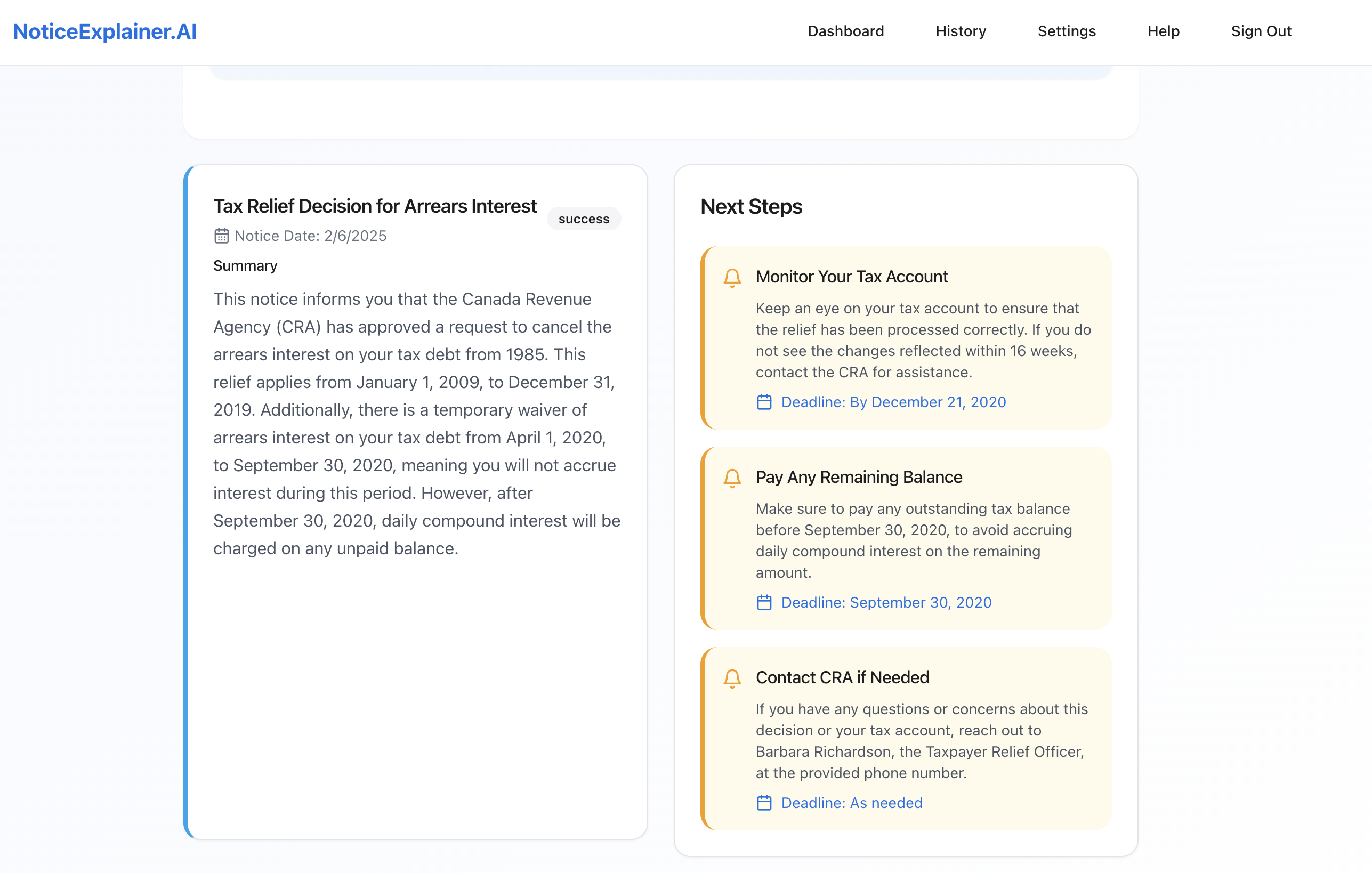Screen dimensions: 1372x873
Task: Open the Help page
Action: pyautogui.click(x=1163, y=31)
